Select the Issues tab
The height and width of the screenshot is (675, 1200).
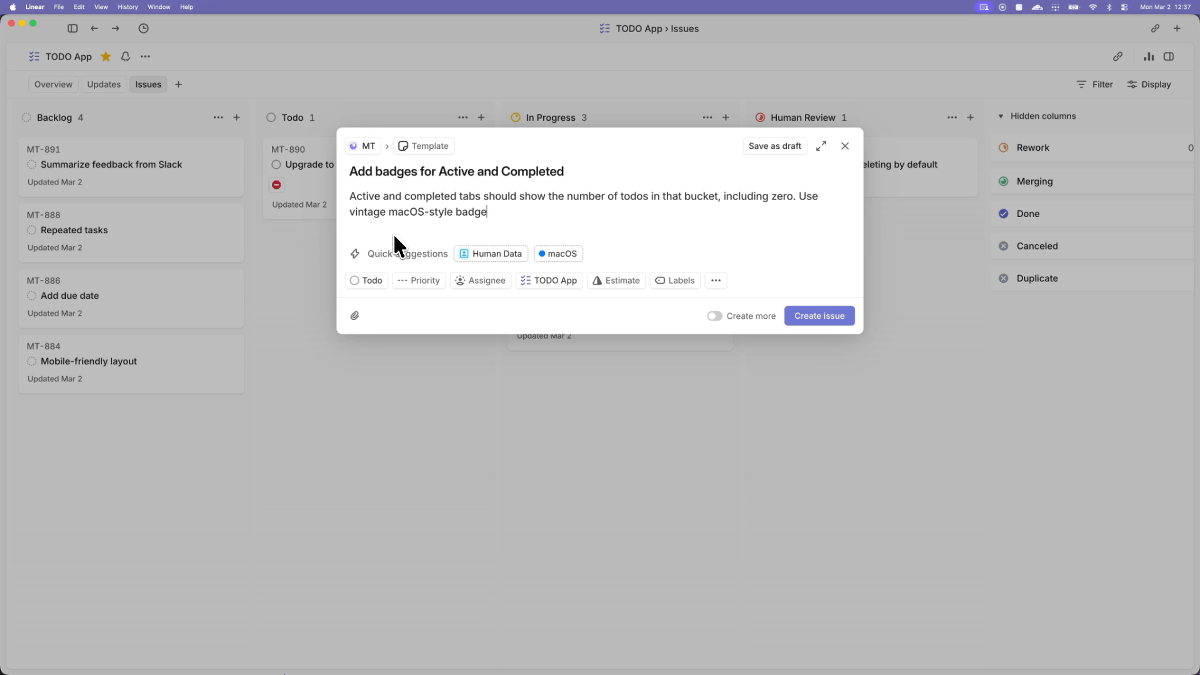[x=148, y=84]
